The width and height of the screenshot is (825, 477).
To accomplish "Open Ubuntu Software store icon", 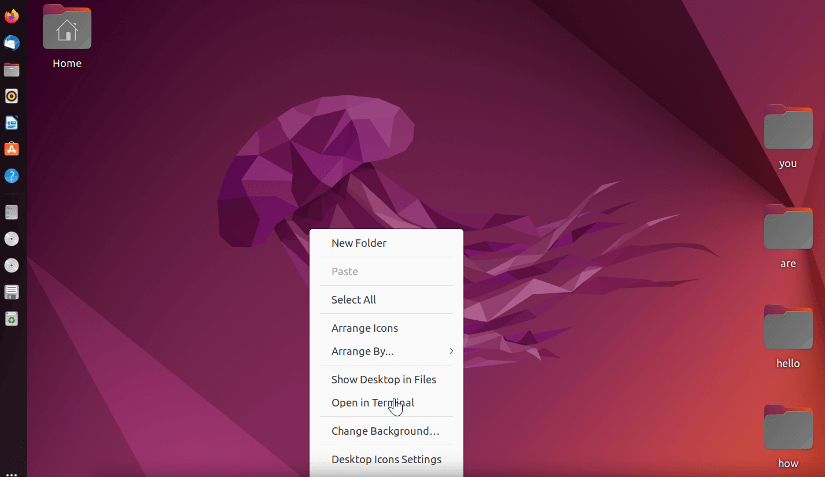I will click(x=12, y=149).
